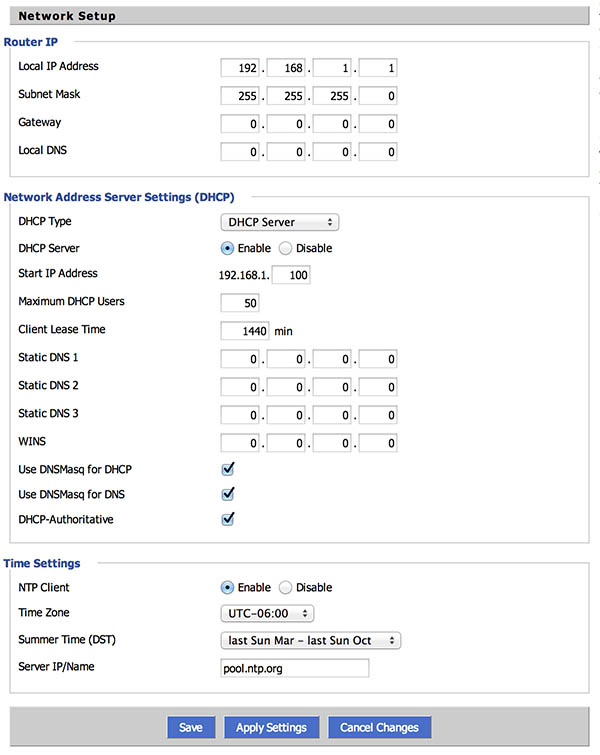Click the Network Setup header text
Image resolution: width=600 pixels, height=755 pixels.
point(67,16)
